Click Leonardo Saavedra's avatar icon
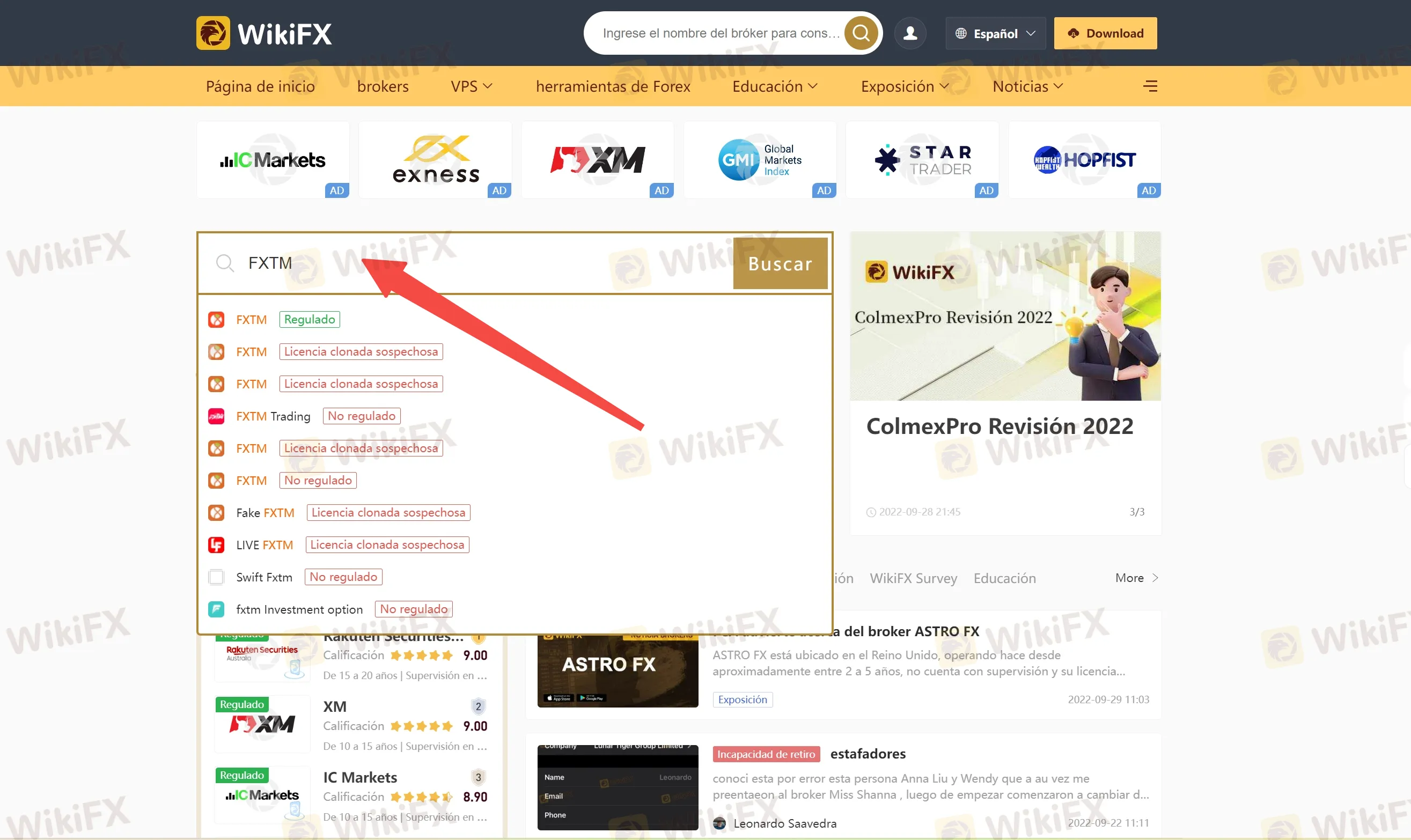Screen dimensions: 1411x840 pos(719,823)
